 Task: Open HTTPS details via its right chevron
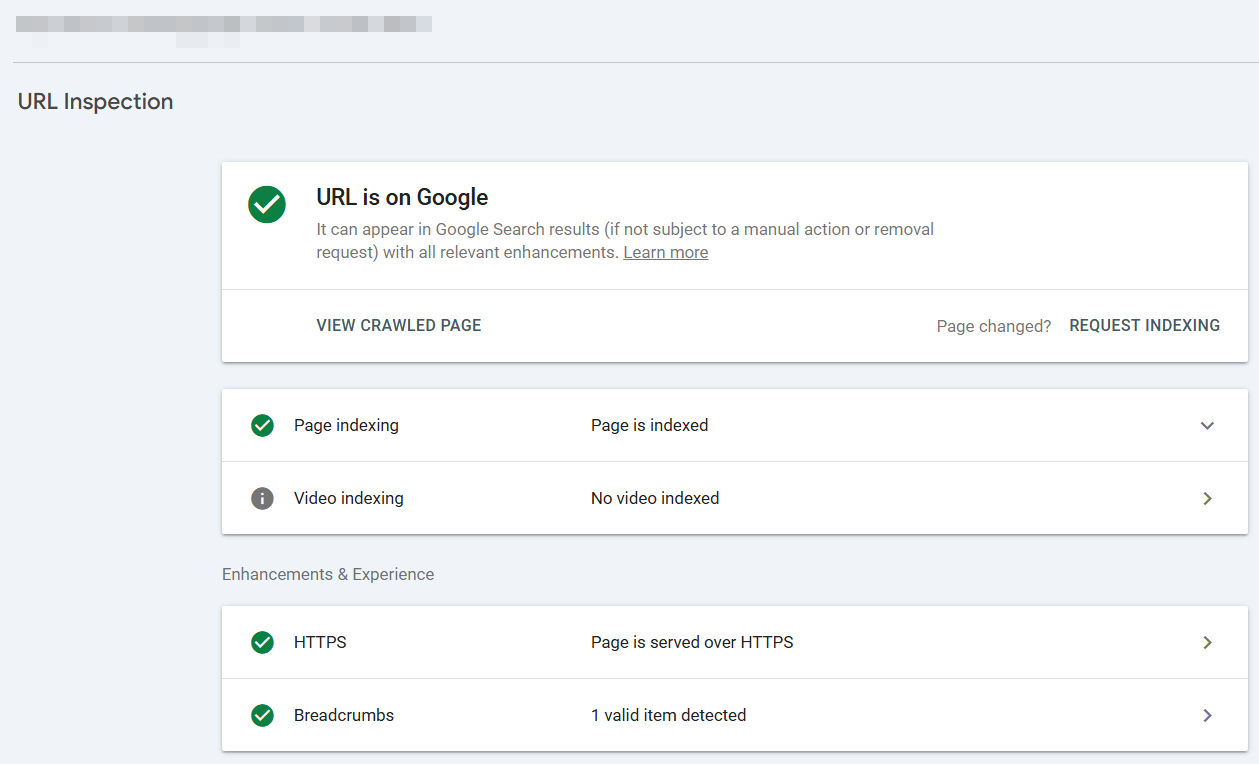[x=1207, y=642]
